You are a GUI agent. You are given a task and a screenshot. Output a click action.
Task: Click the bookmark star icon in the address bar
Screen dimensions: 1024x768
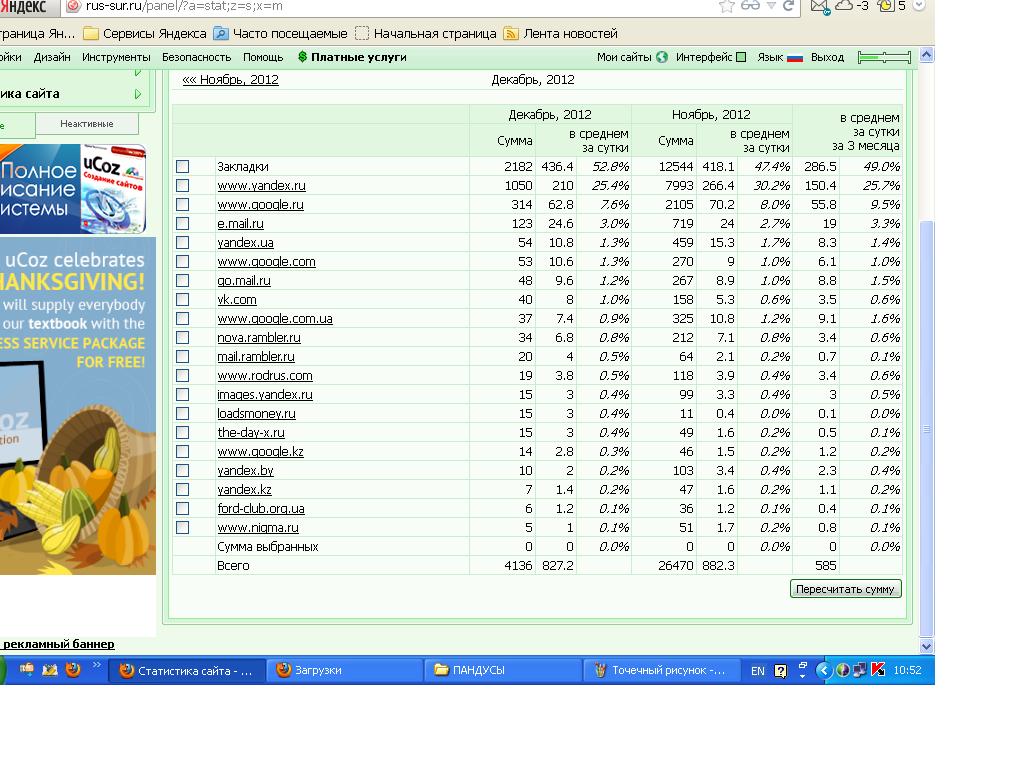pos(726,6)
